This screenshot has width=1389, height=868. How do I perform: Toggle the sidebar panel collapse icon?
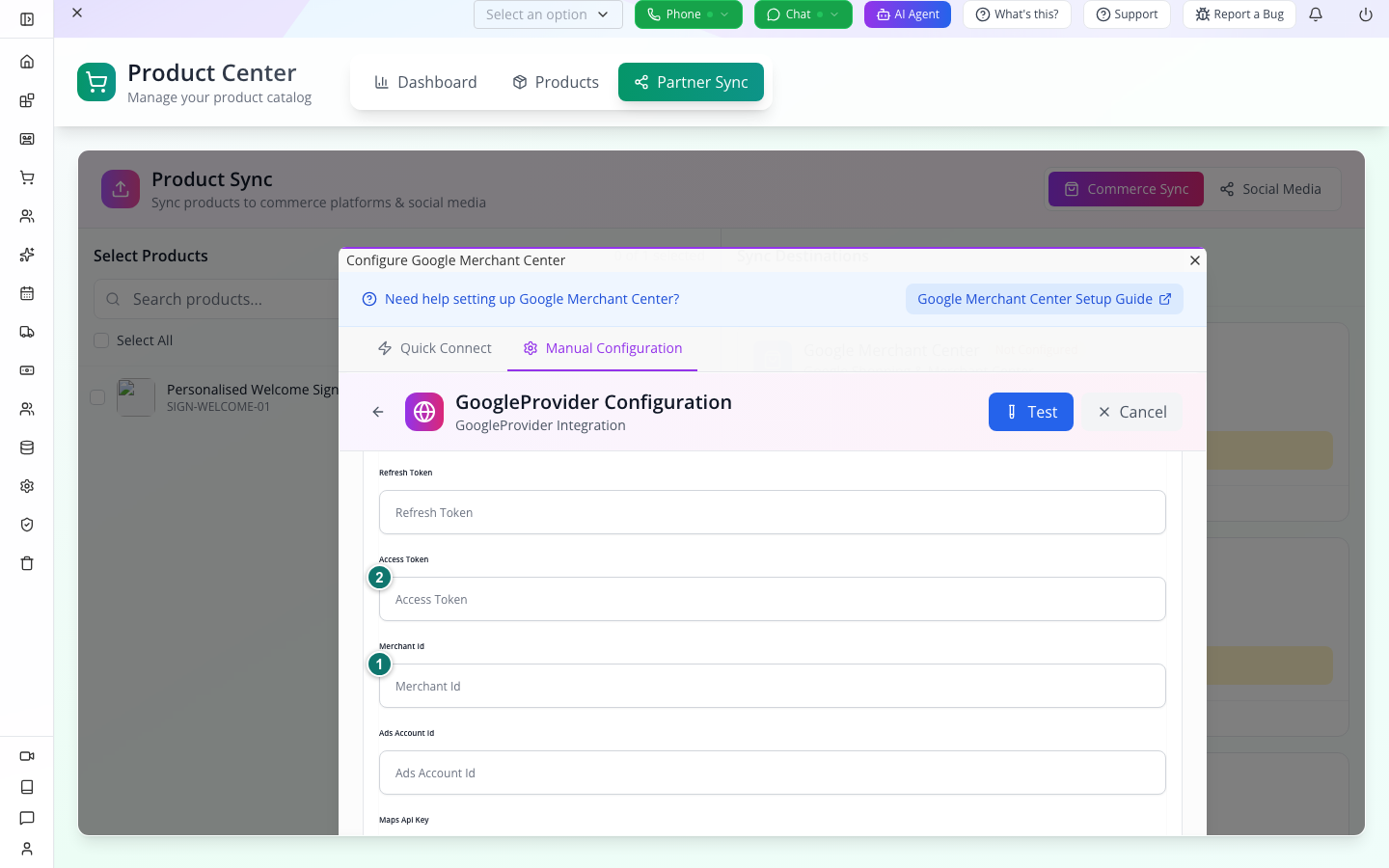point(27,19)
